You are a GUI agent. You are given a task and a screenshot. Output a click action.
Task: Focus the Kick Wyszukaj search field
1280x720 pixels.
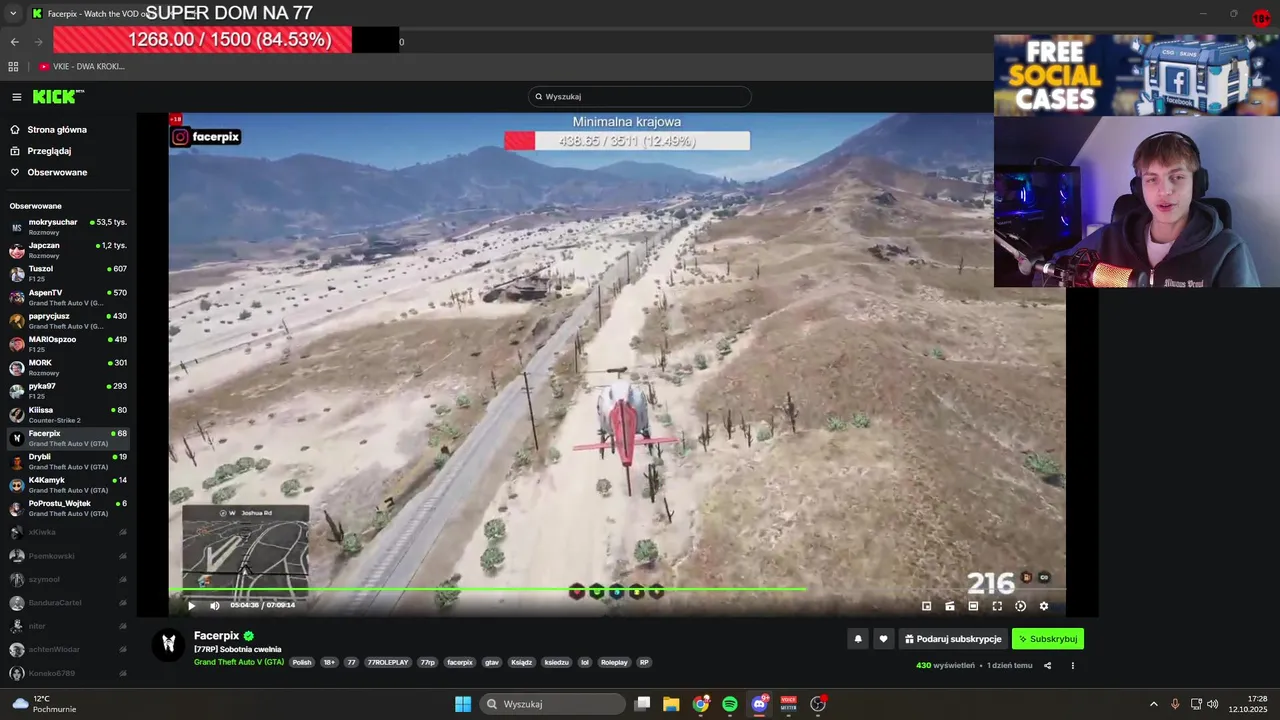[640, 97]
